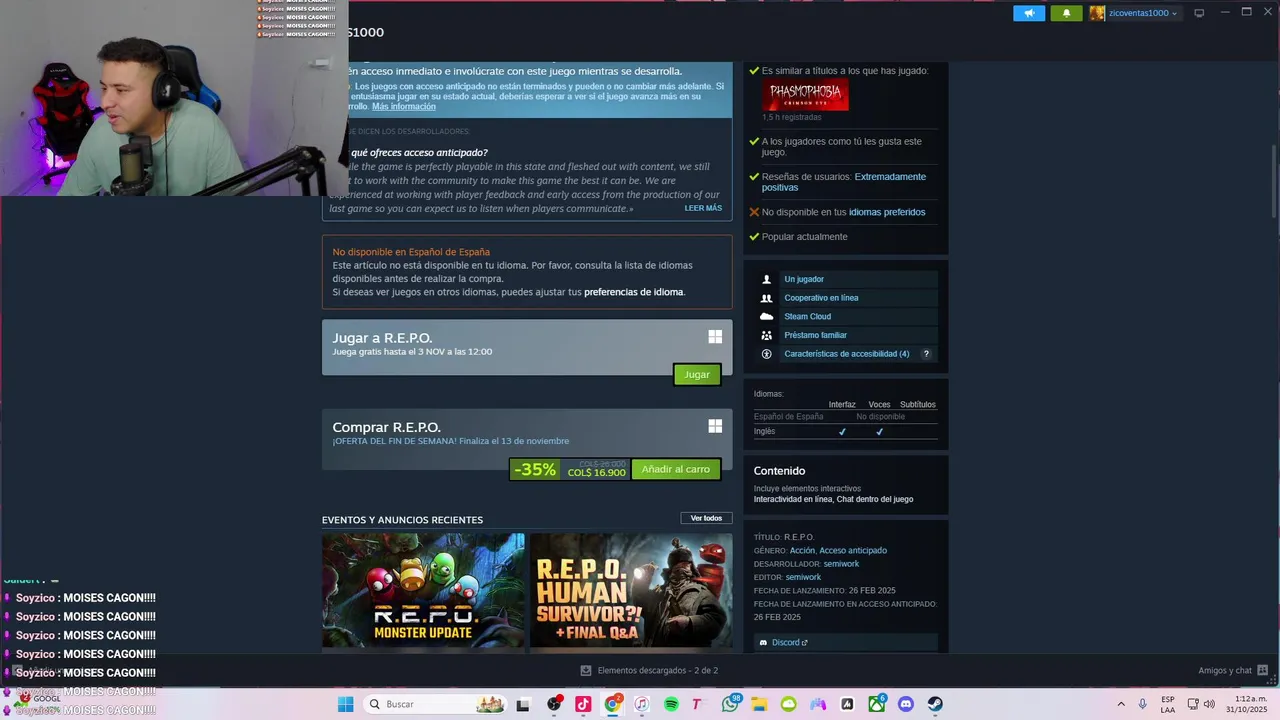The height and width of the screenshot is (720, 1280).
Task: Click the online co-op people icon
Action: pyautogui.click(x=767, y=298)
